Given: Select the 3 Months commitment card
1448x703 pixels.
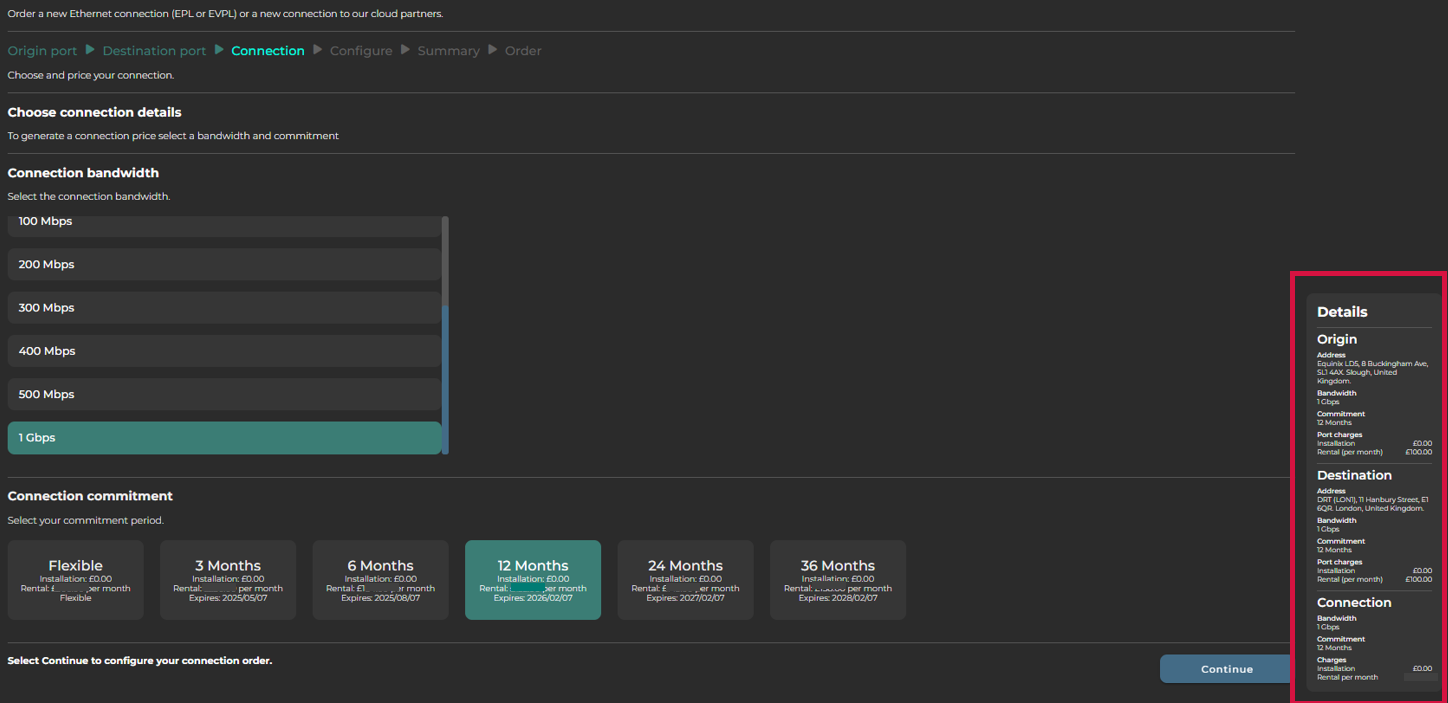Looking at the screenshot, I should [228, 580].
